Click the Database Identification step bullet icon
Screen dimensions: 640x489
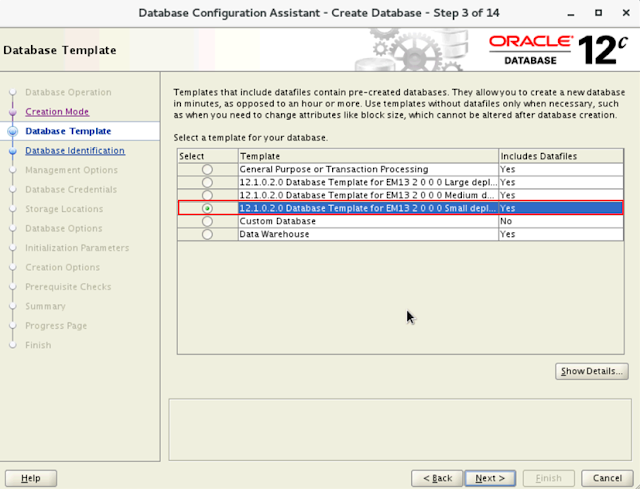[x=13, y=151]
